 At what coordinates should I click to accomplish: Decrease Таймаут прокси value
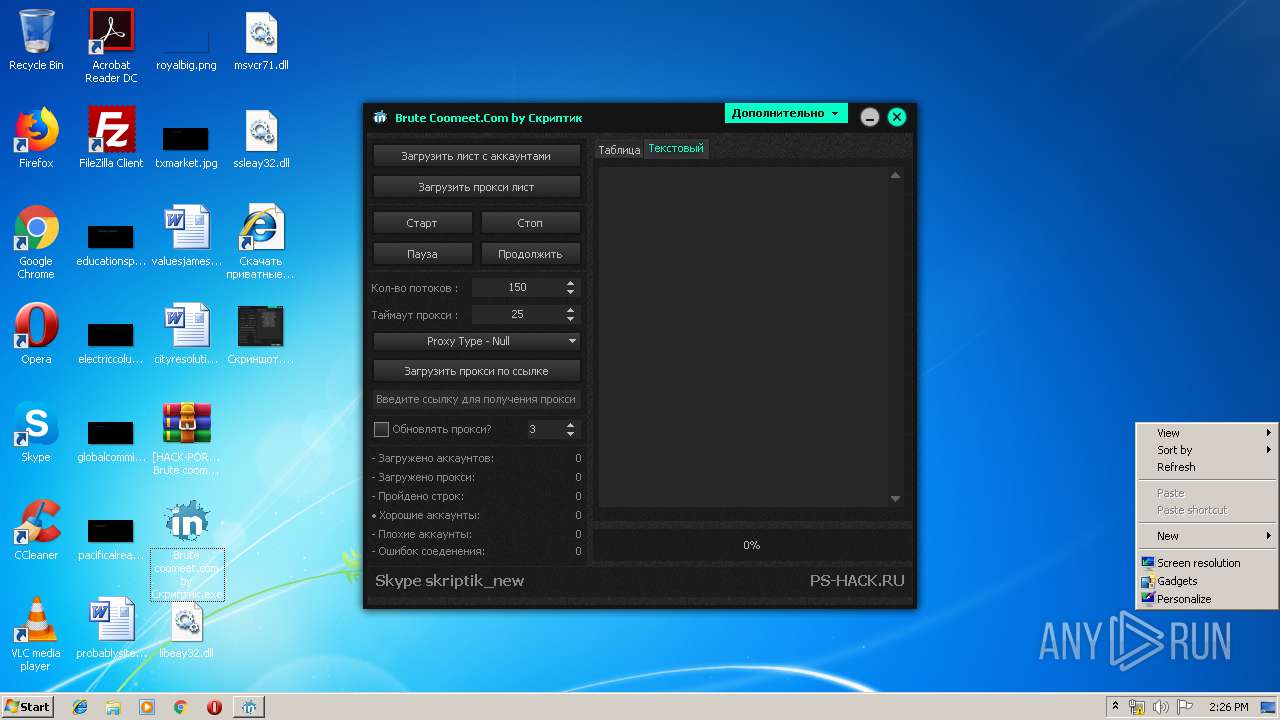[x=570, y=318]
